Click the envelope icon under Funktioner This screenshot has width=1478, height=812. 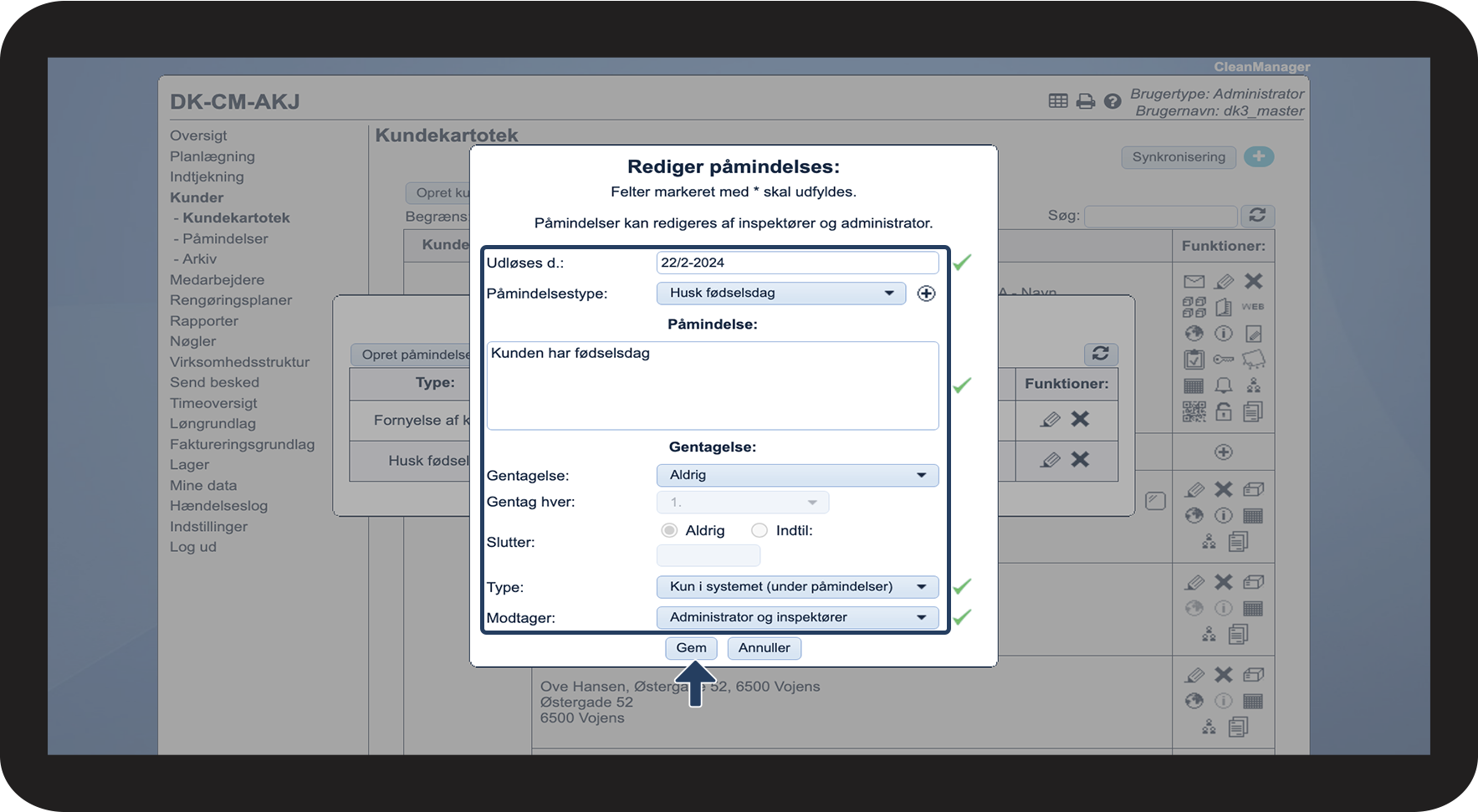pos(1194,281)
